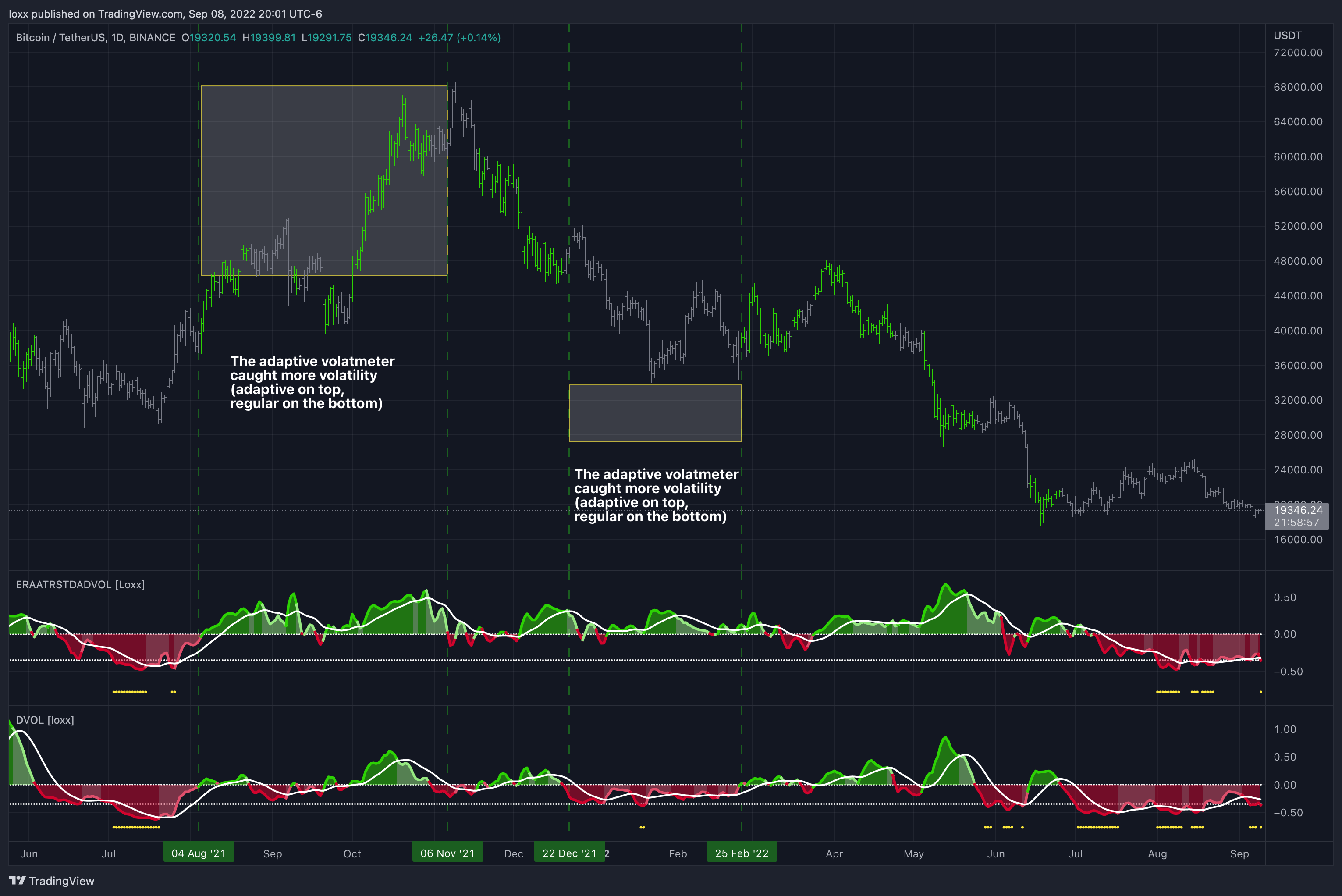Viewport: 1342px width, 896px height.
Task: Click the Feb label on time axis
Action: (678, 854)
